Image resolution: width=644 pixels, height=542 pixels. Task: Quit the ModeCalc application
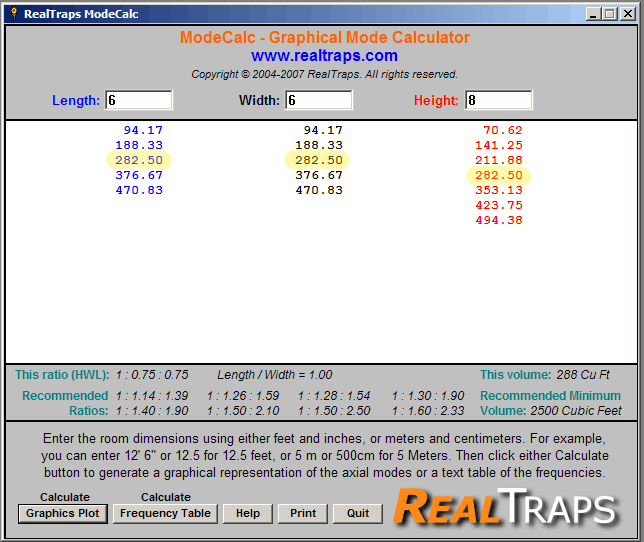(358, 513)
